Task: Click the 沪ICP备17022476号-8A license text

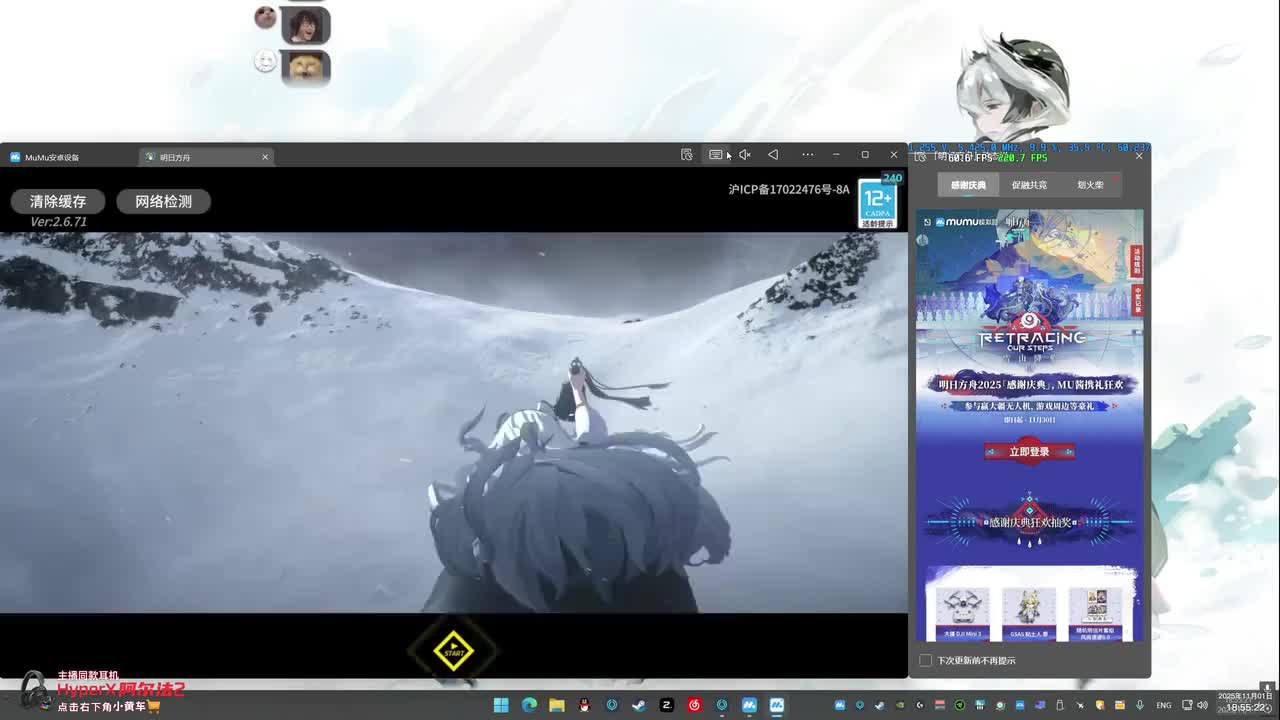Action: (x=789, y=189)
